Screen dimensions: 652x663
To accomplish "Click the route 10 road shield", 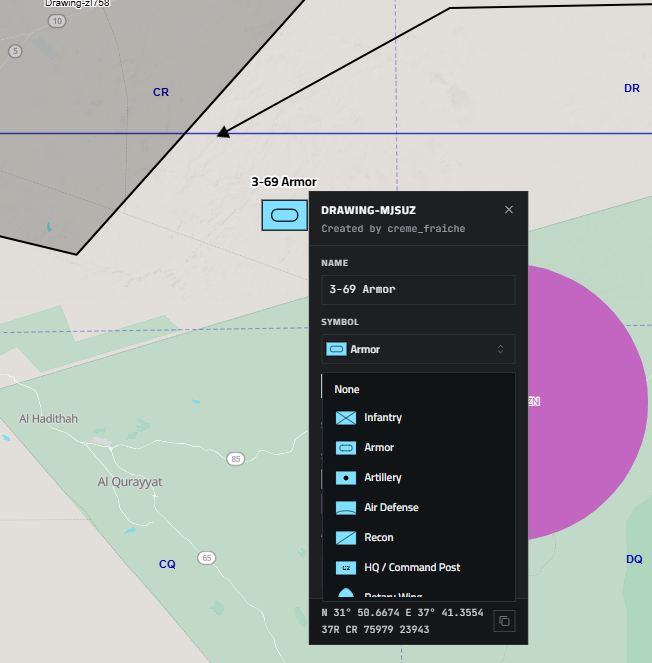I will pos(57,21).
